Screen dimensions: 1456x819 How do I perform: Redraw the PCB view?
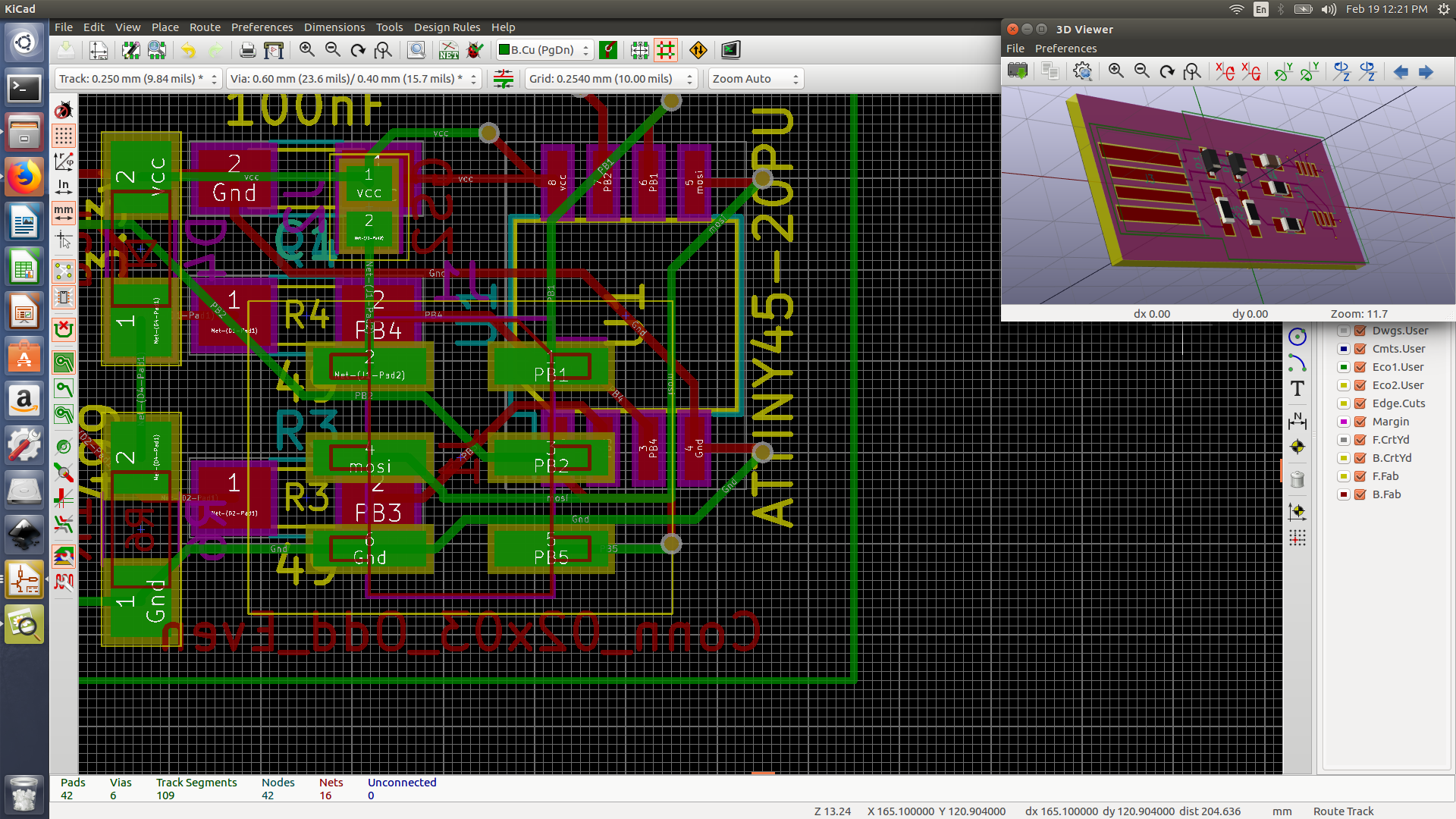(x=358, y=50)
